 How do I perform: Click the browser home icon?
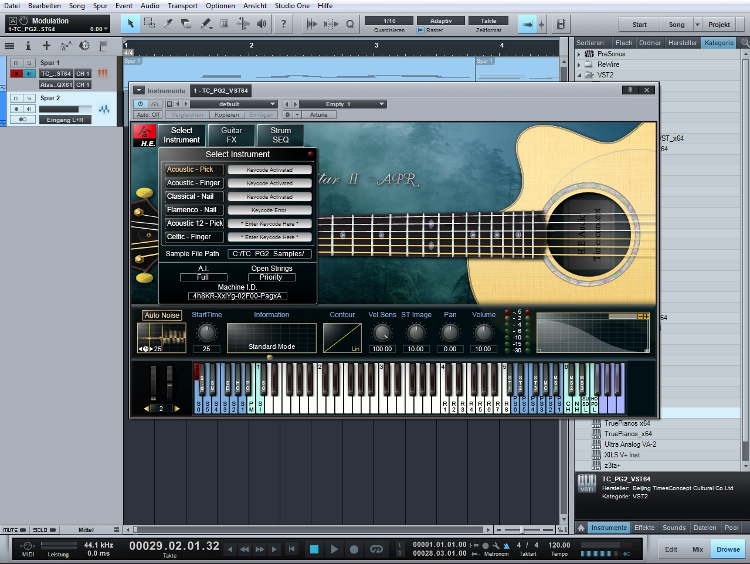pyautogui.click(x=581, y=528)
